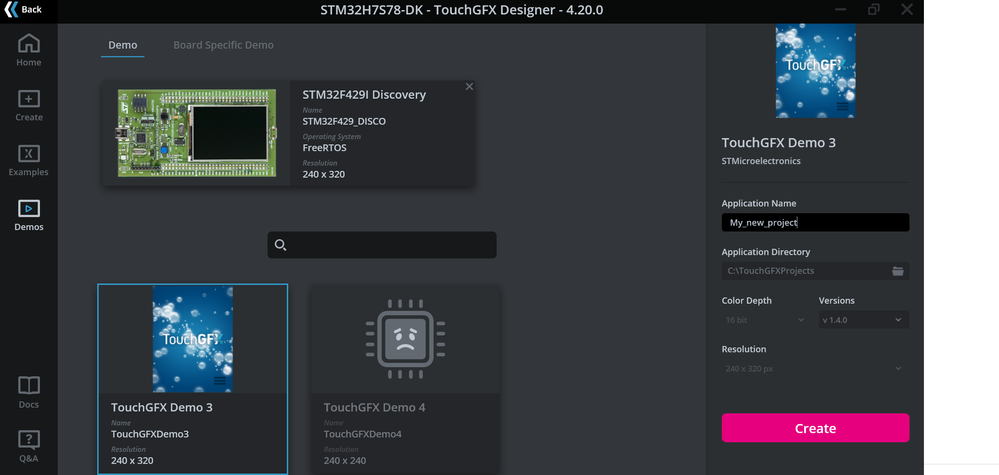
Task: Click the Application Name input field
Action: [815, 223]
